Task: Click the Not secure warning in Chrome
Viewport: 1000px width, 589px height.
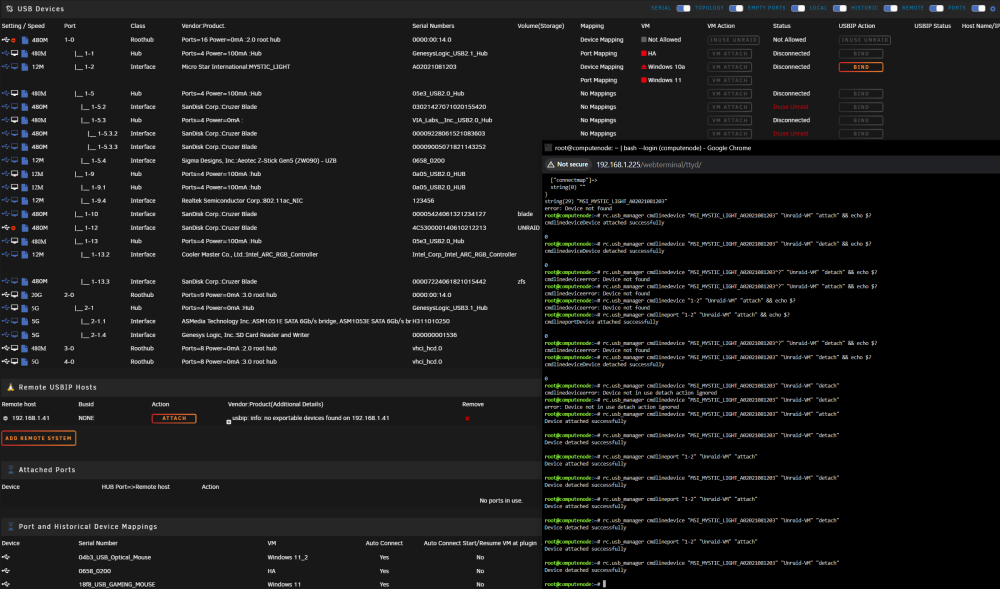Action: coord(567,164)
